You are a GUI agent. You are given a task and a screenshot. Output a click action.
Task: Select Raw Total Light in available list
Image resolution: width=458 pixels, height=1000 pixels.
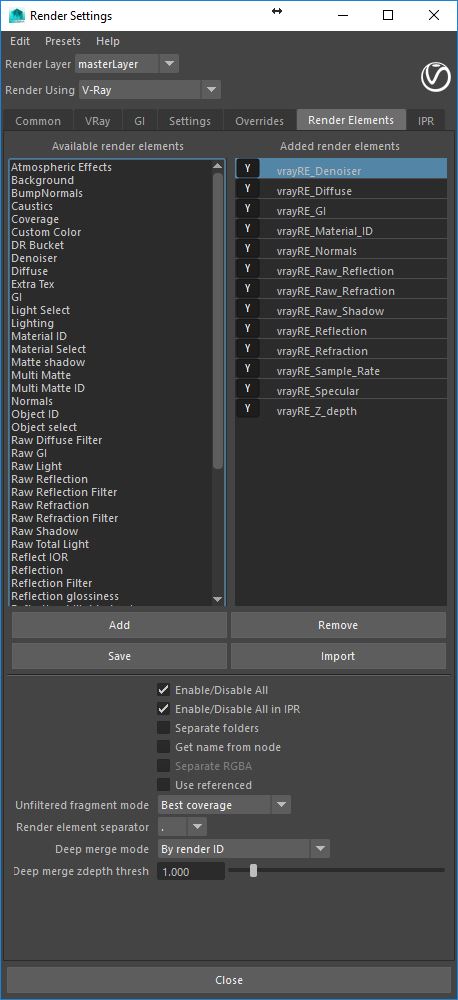click(x=50, y=544)
